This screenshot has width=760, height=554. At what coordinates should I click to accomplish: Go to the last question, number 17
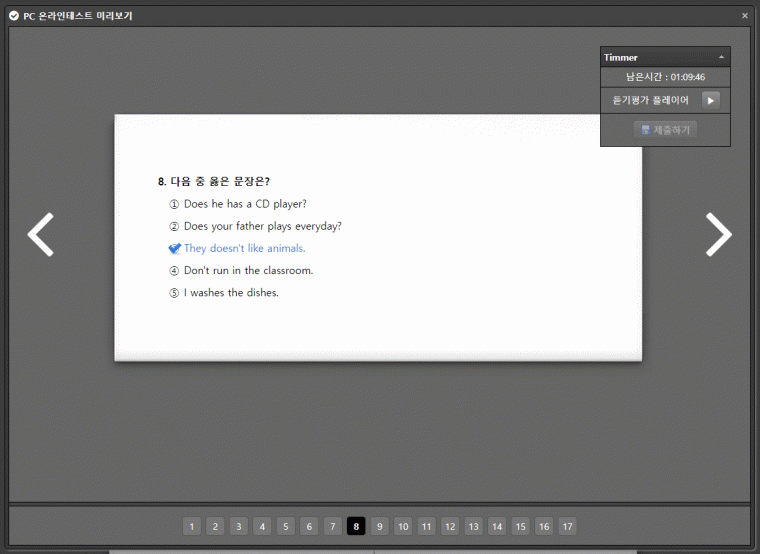[567, 526]
